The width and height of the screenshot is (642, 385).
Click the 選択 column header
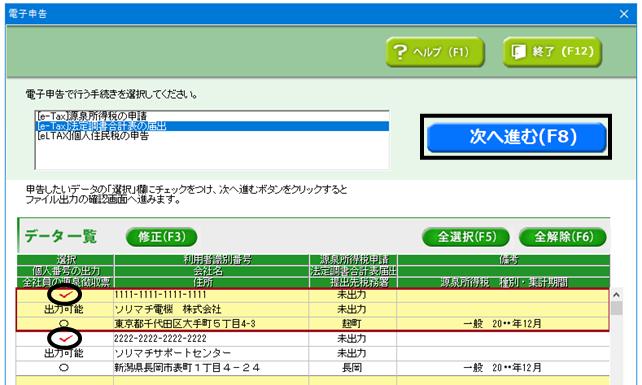[x=66, y=260]
